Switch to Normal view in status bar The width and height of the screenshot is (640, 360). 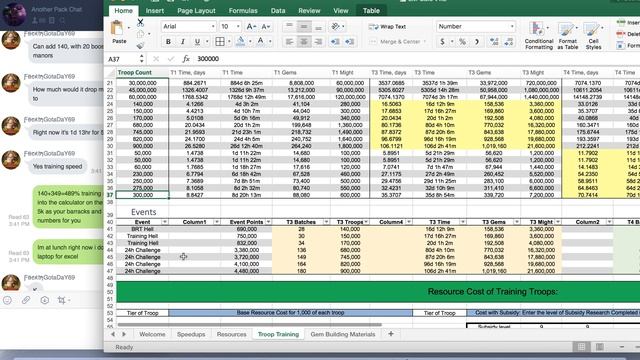point(581,347)
